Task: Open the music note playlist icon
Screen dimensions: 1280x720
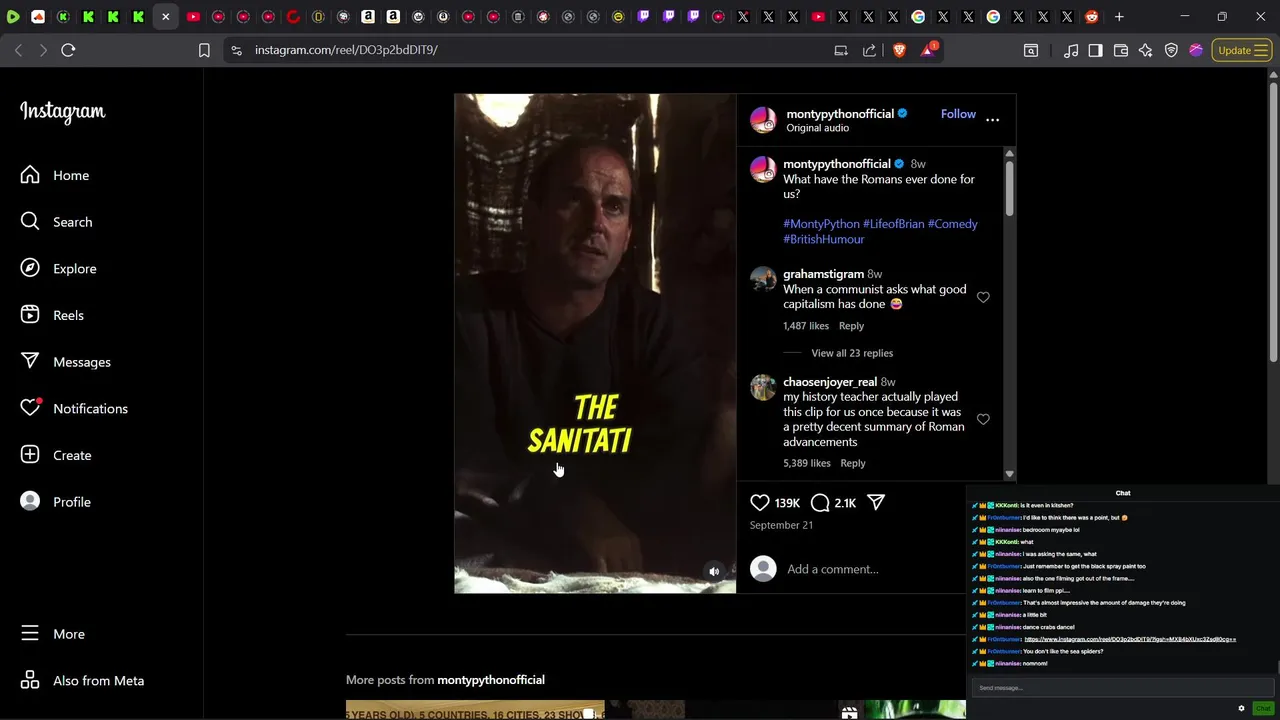Action: click(1071, 50)
